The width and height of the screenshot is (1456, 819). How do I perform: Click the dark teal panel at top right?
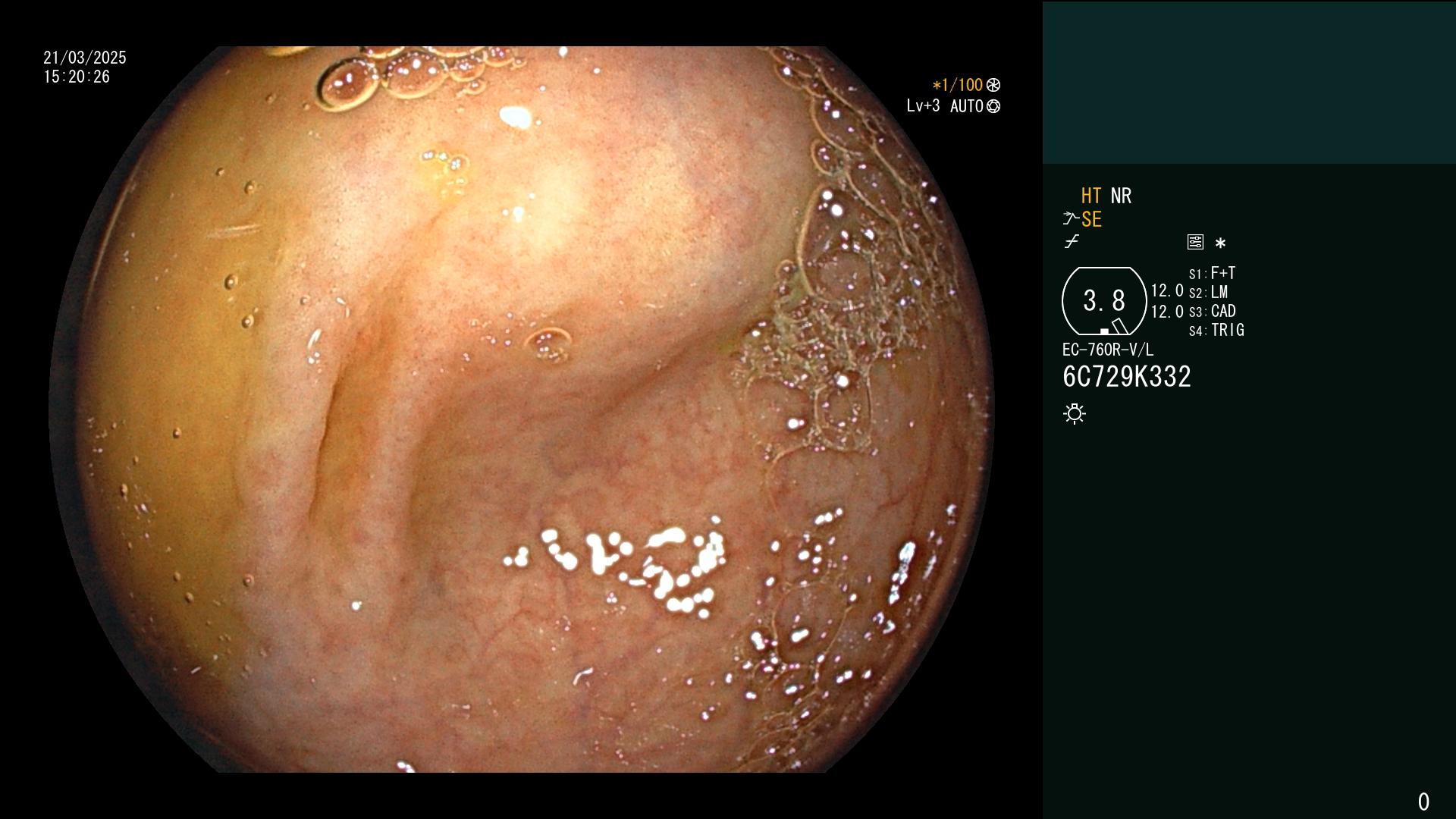(1249, 83)
